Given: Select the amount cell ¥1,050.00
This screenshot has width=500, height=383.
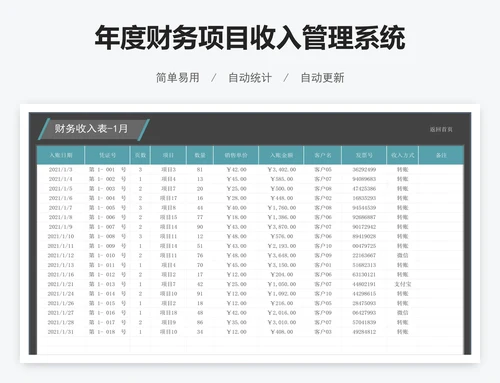Looking at the screenshot, I should click(x=282, y=284).
